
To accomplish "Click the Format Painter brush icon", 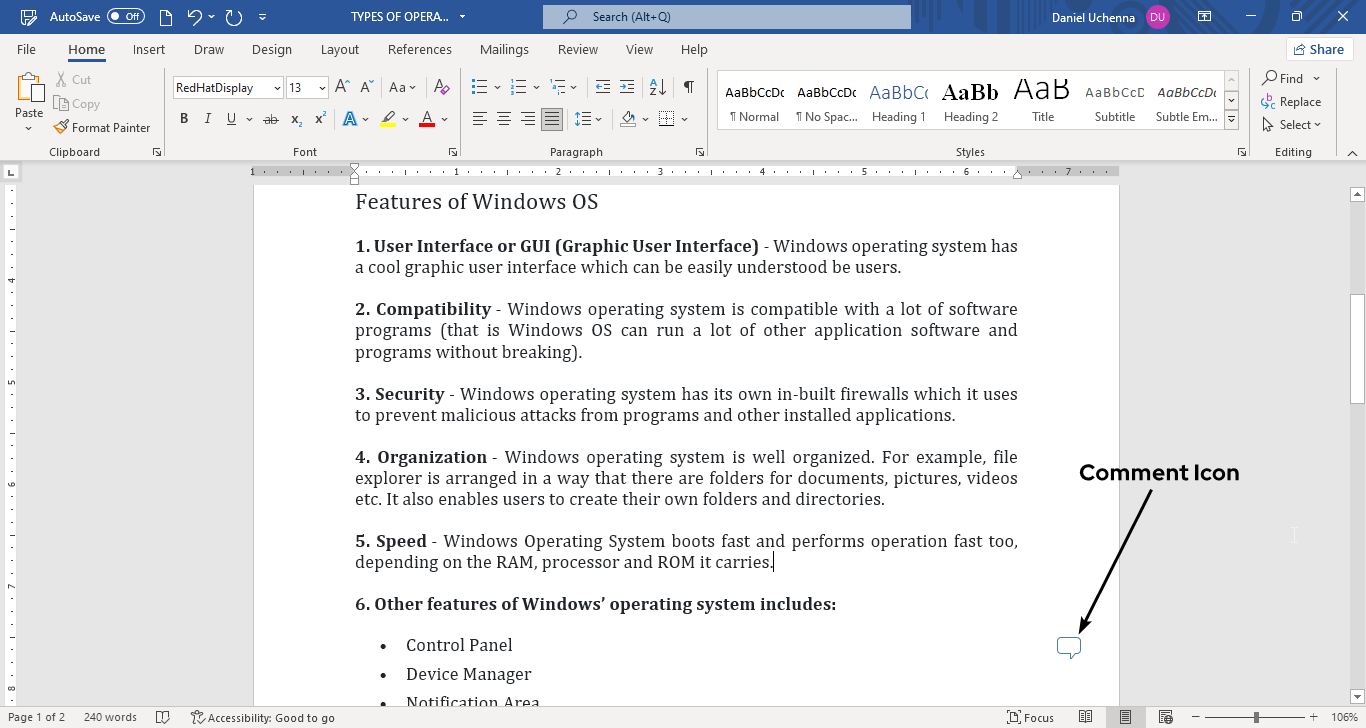I will click(61, 127).
